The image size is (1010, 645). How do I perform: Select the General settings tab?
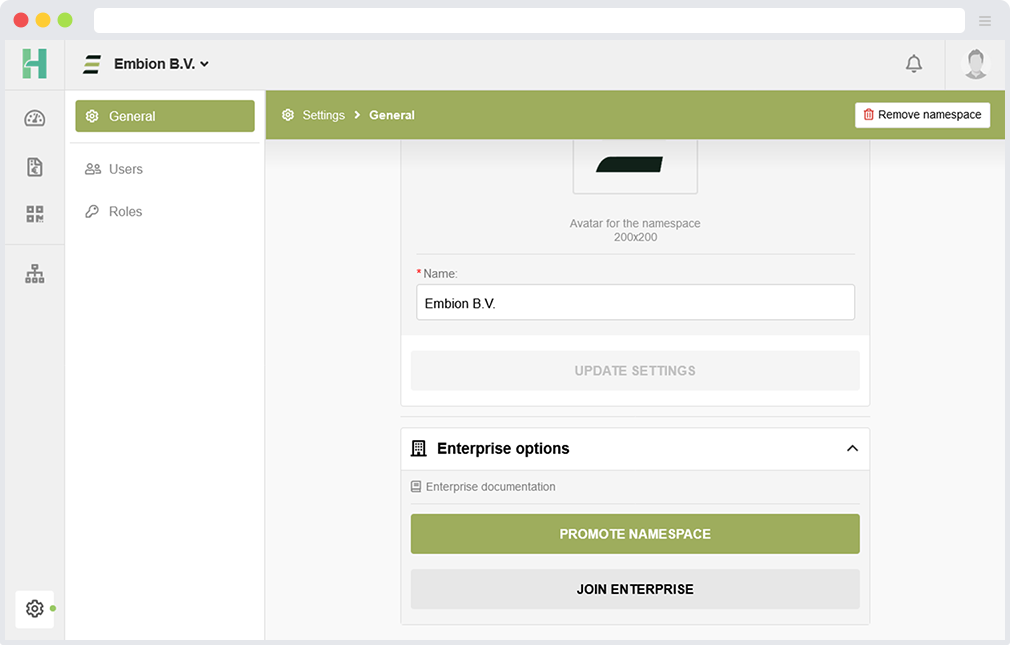point(165,116)
